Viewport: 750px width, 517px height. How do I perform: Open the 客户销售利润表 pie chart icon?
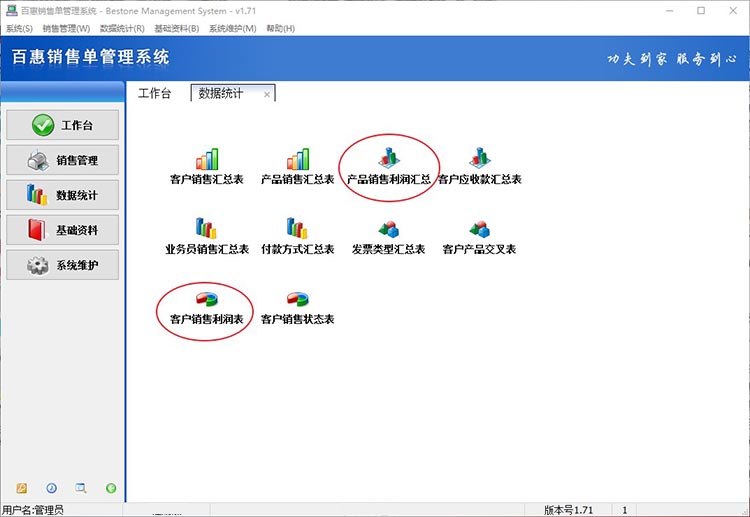[x=207, y=299]
